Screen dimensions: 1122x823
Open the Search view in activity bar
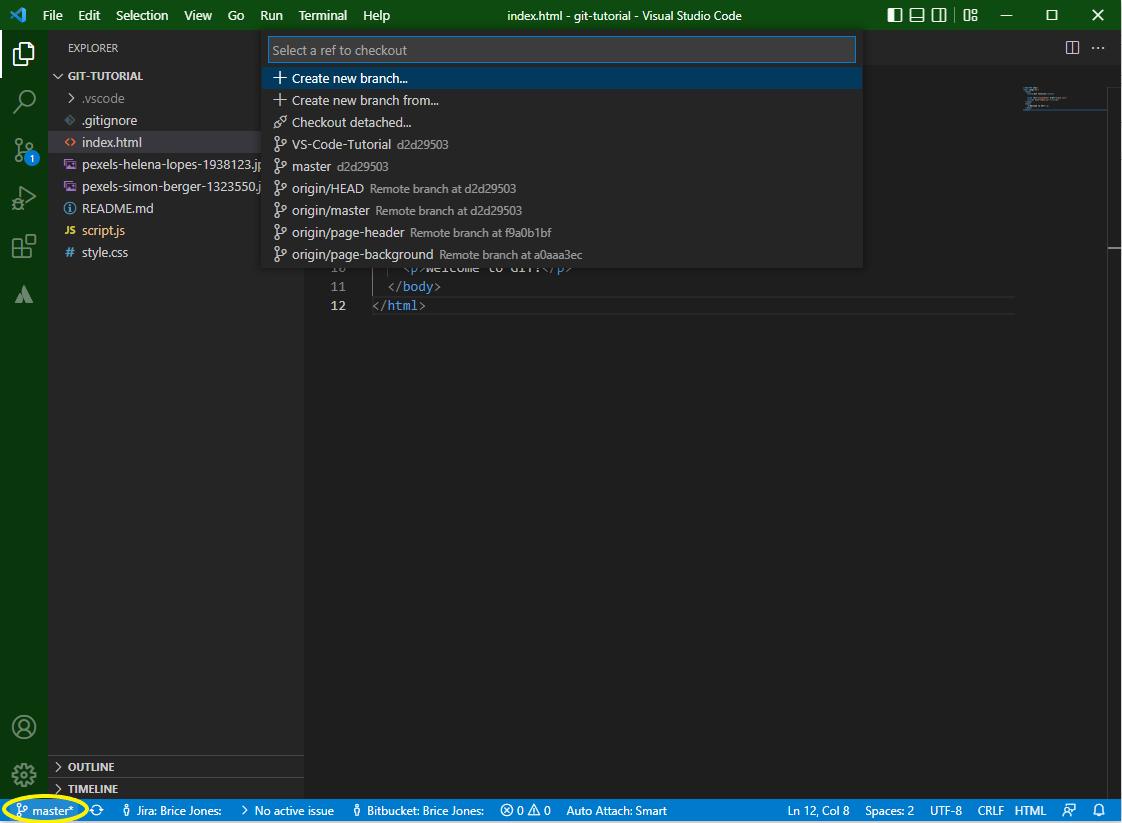pos(24,102)
